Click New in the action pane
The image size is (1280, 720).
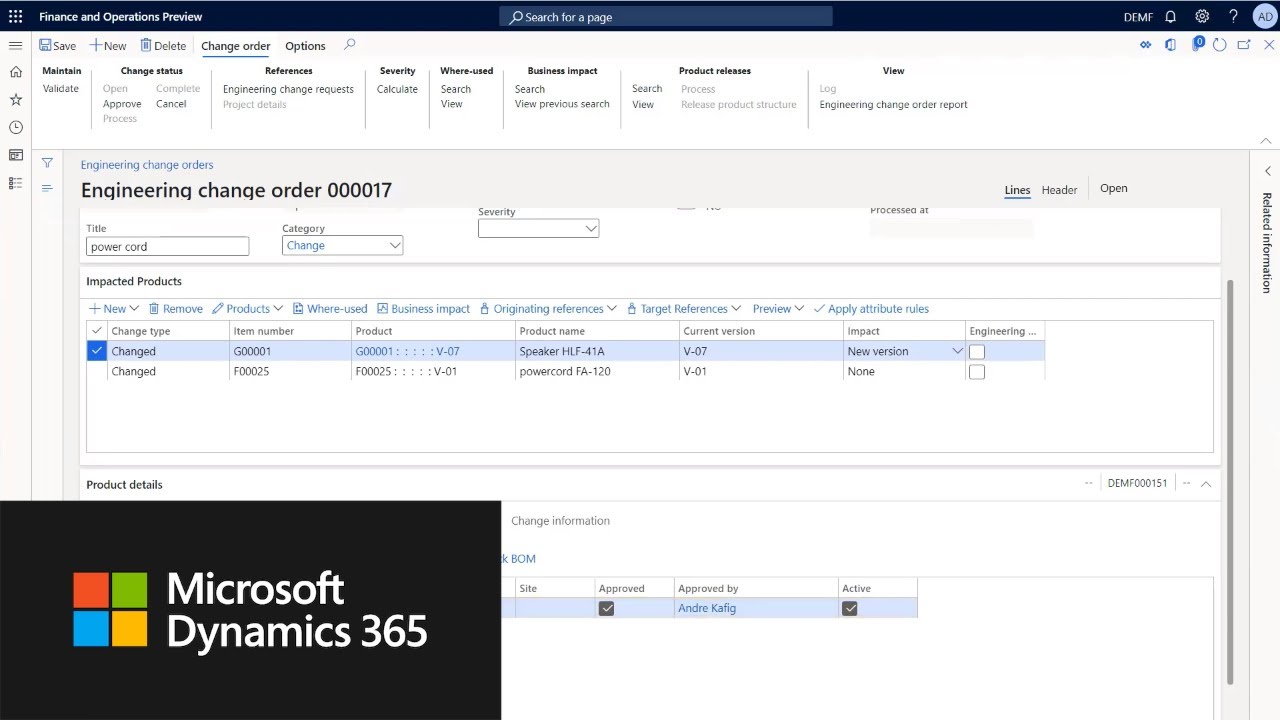[x=108, y=46]
